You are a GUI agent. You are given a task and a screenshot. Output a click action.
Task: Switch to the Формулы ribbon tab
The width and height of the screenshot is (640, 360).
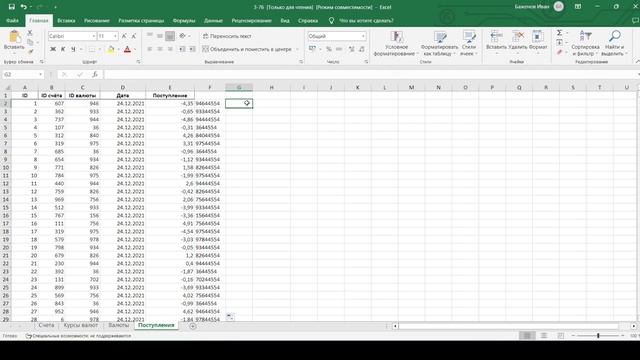pyautogui.click(x=184, y=20)
